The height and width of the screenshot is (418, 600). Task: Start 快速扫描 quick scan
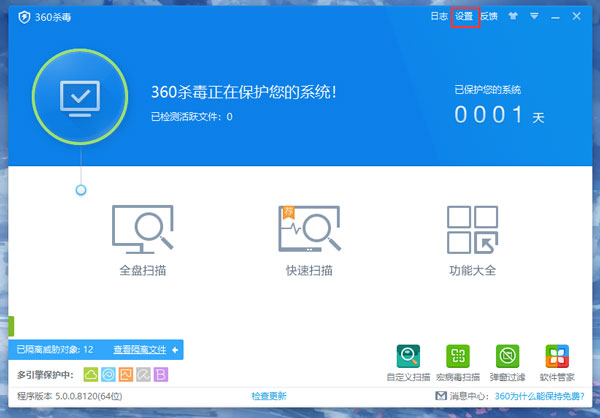[x=310, y=241]
